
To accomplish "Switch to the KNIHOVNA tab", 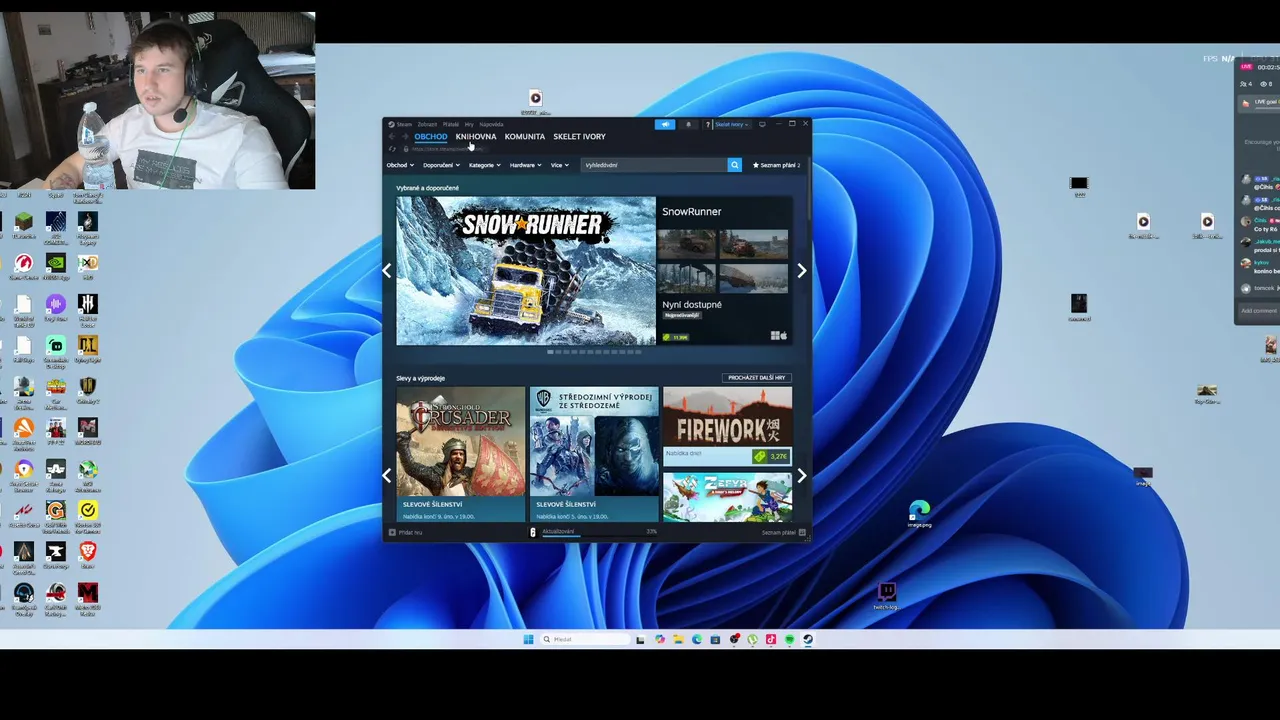I will (x=476, y=137).
